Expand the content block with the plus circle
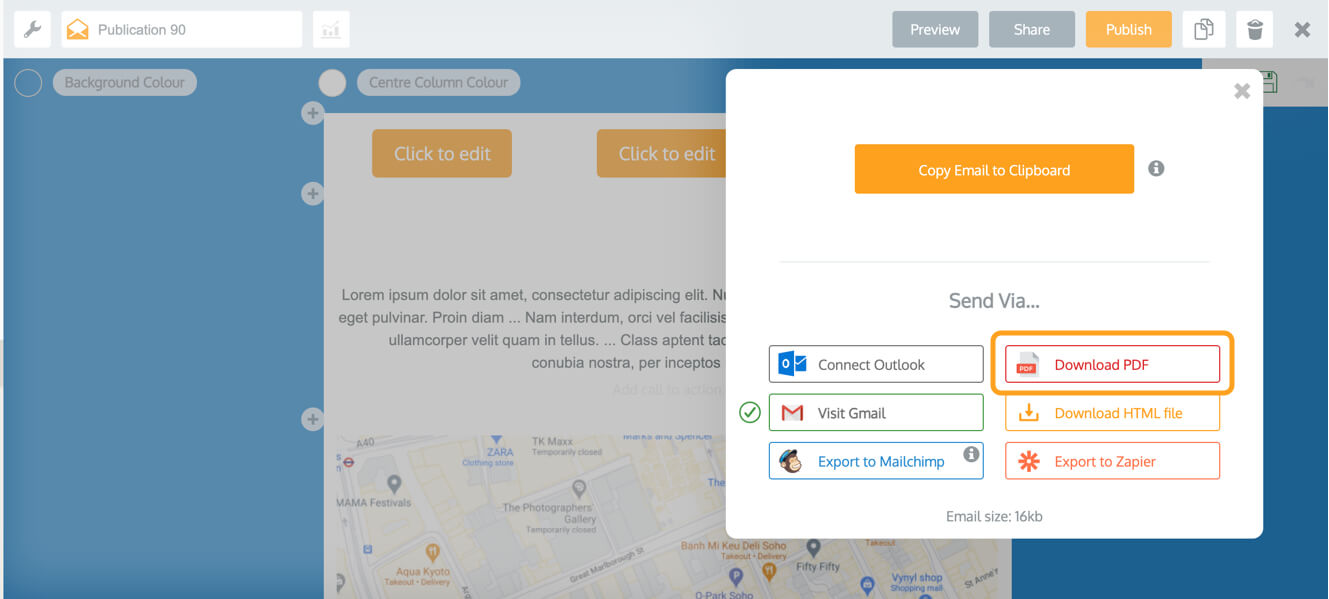The image size is (1329, 599). [x=313, y=113]
